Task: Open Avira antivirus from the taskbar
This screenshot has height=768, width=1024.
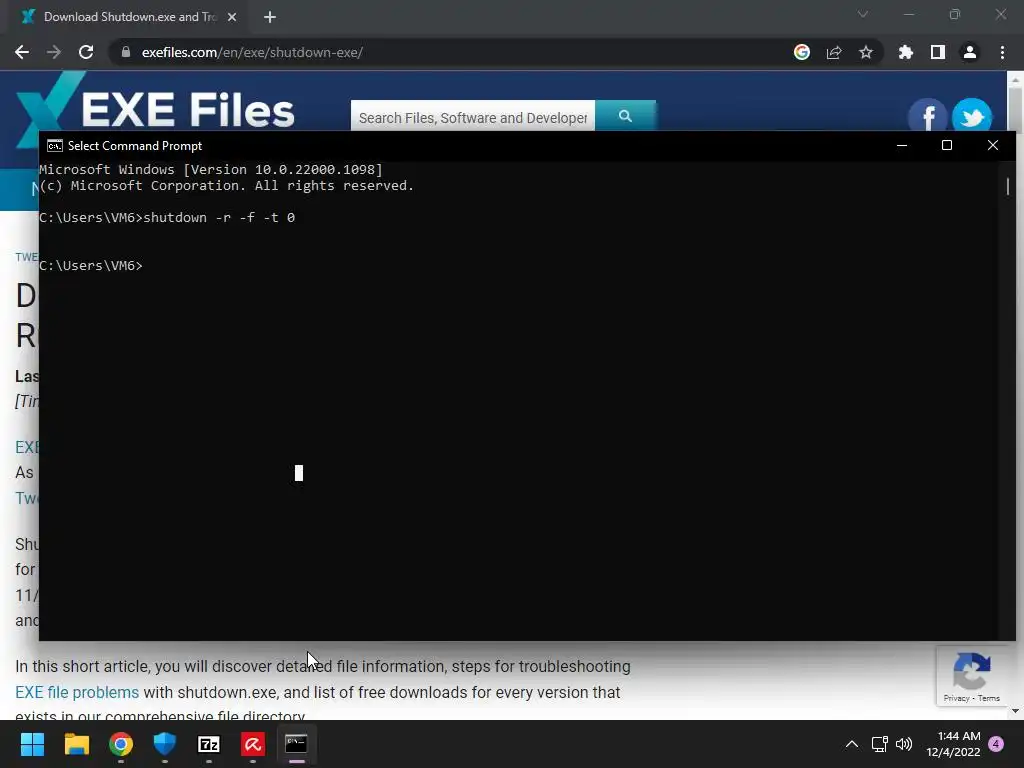Action: click(253, 744)
